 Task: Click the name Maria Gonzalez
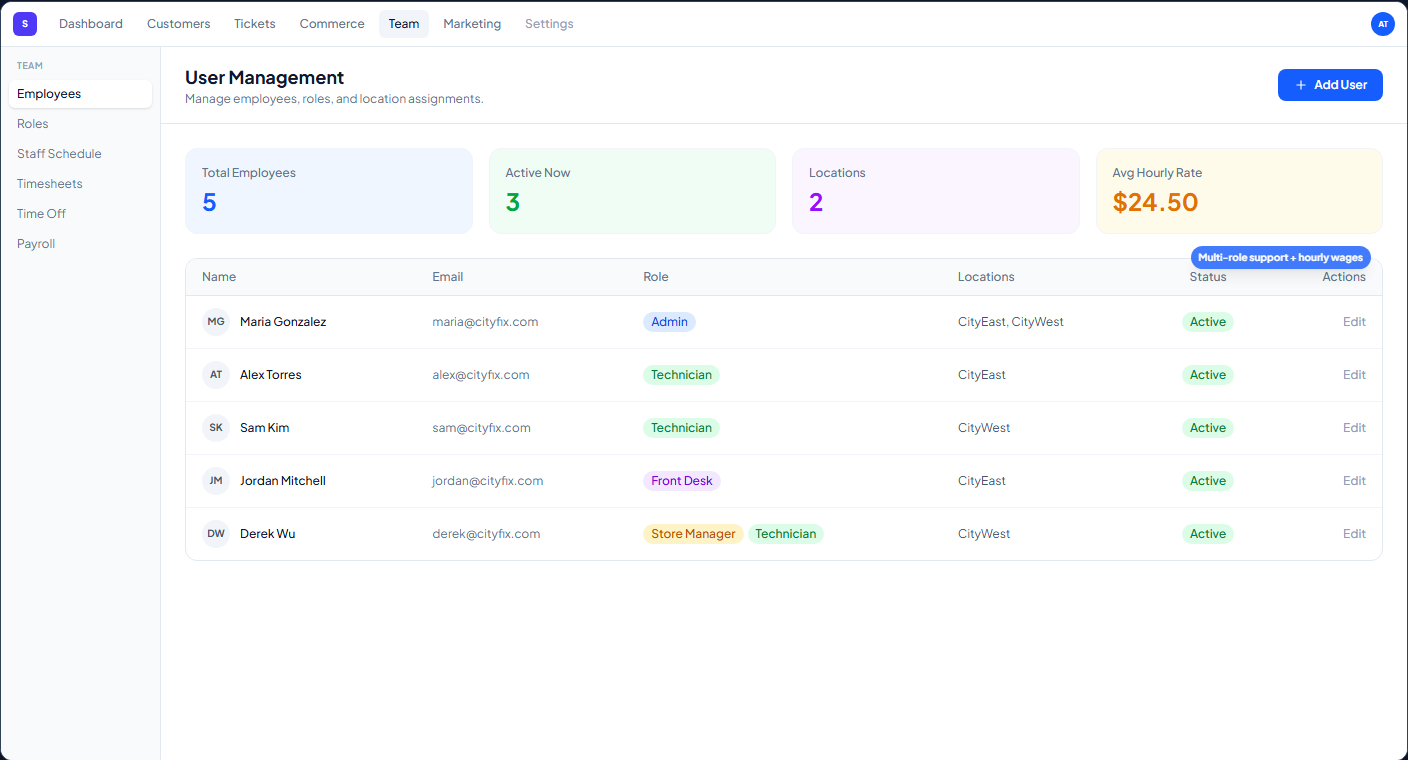tap(283, 322)
